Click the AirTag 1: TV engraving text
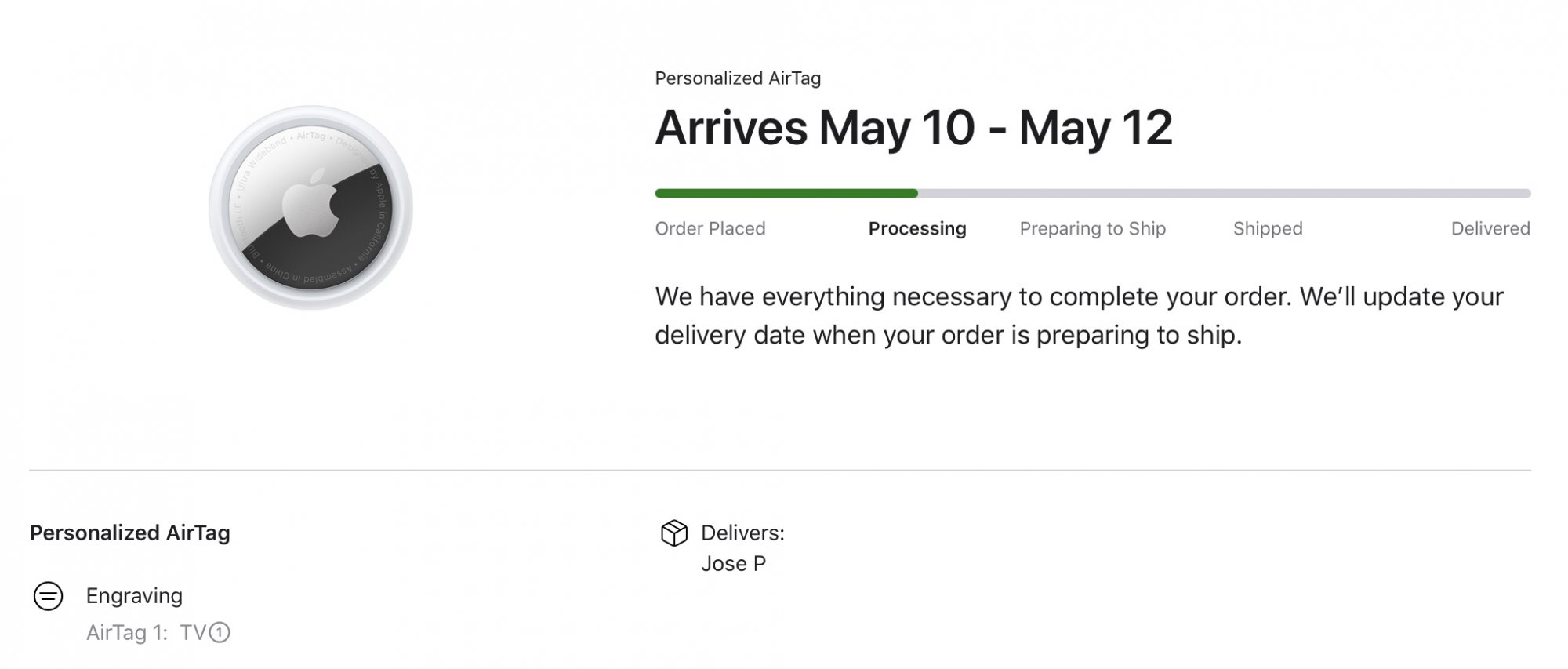The width and height of the screenshot is (1568, 669). 145,633
